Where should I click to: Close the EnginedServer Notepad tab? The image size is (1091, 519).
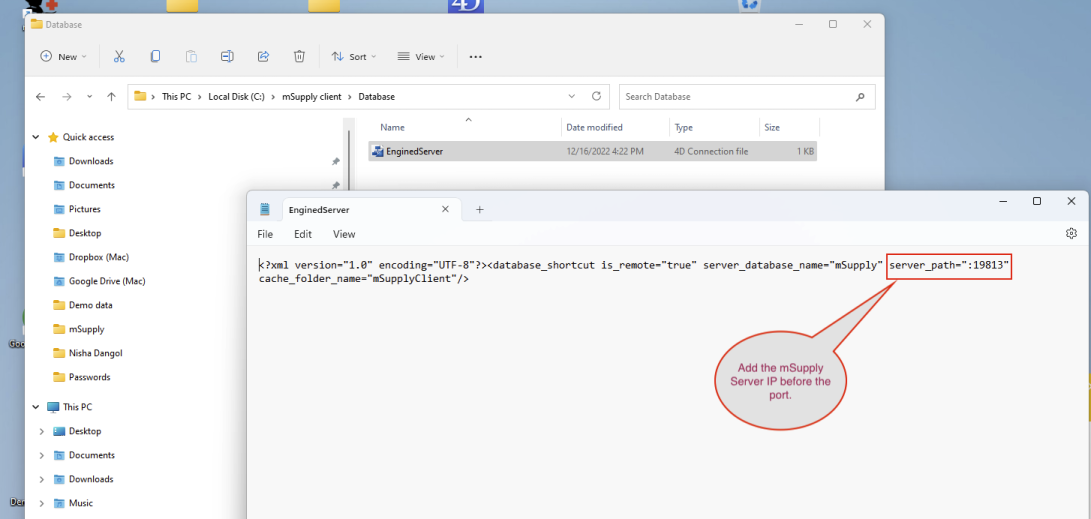446,210
